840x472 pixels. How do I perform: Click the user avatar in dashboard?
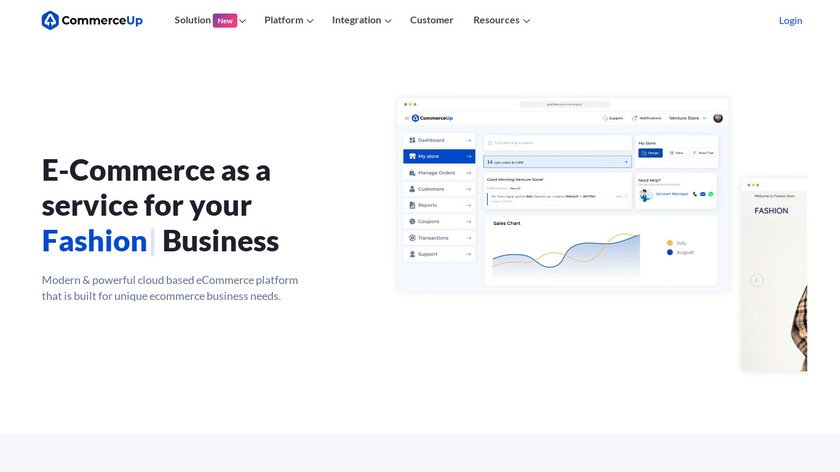(x=718, y=118)
